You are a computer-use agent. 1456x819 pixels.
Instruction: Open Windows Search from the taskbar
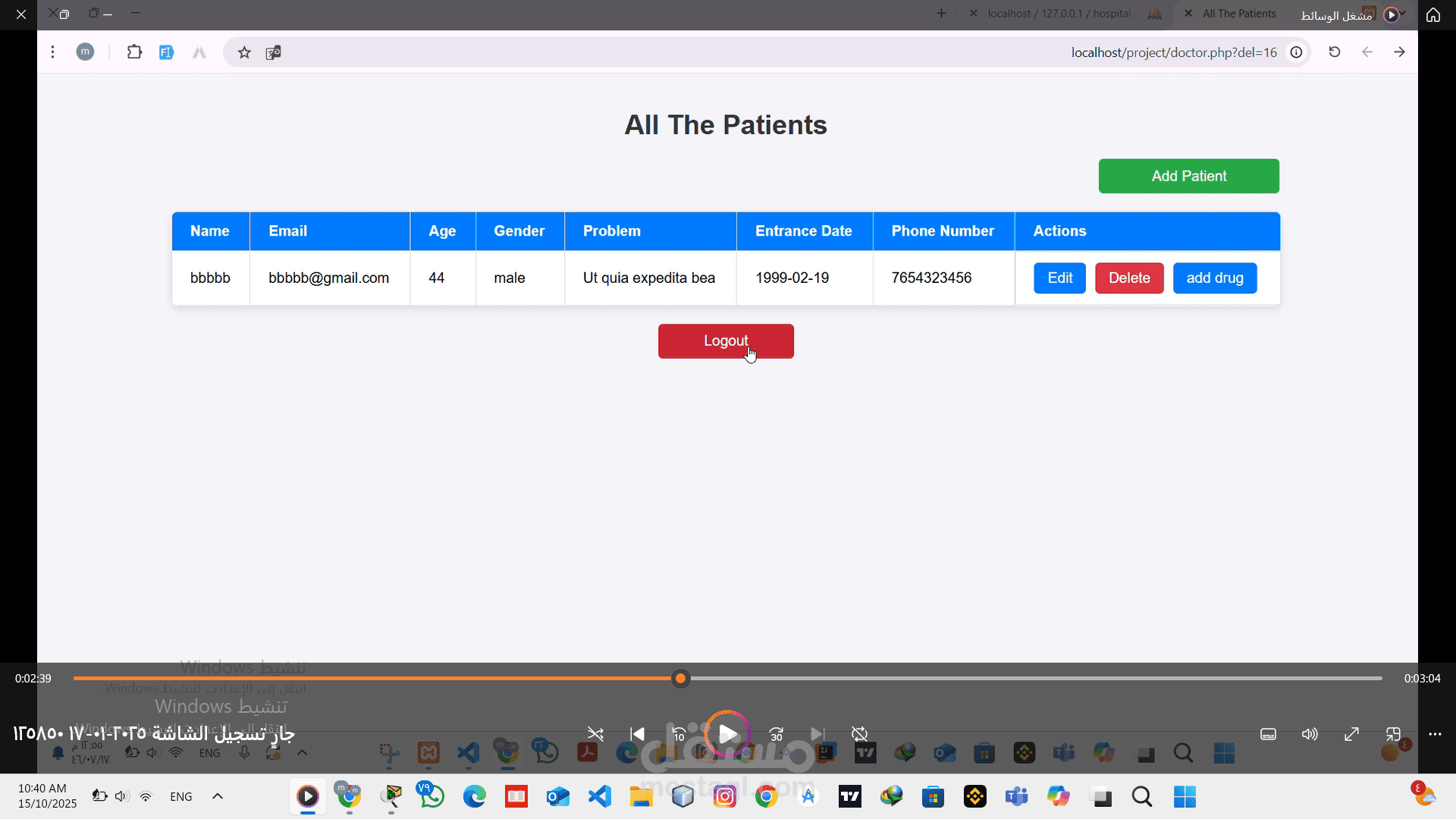(1142, 796)
